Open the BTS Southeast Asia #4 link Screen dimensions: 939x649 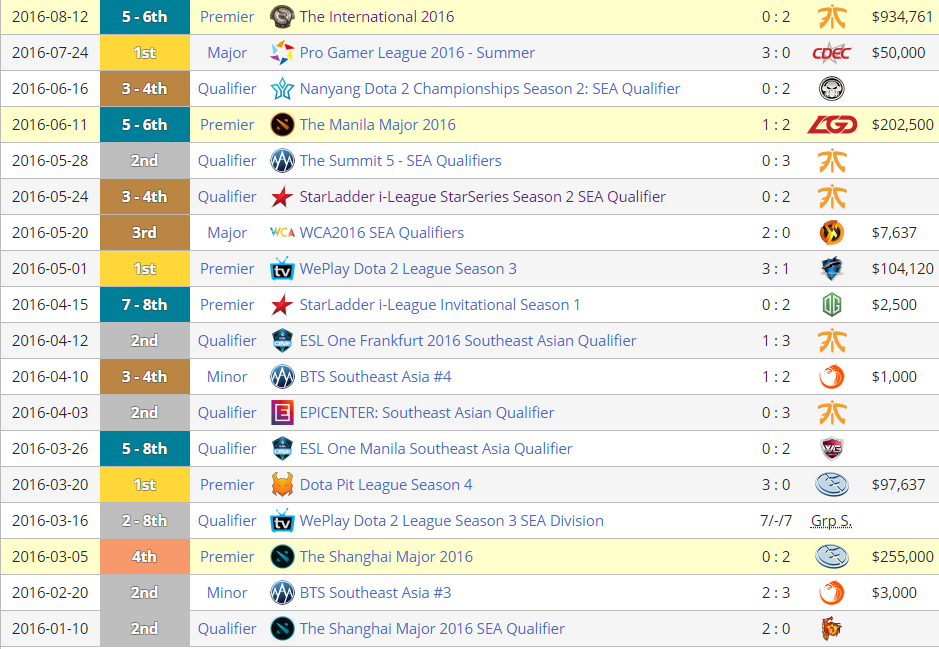[375, 377]
